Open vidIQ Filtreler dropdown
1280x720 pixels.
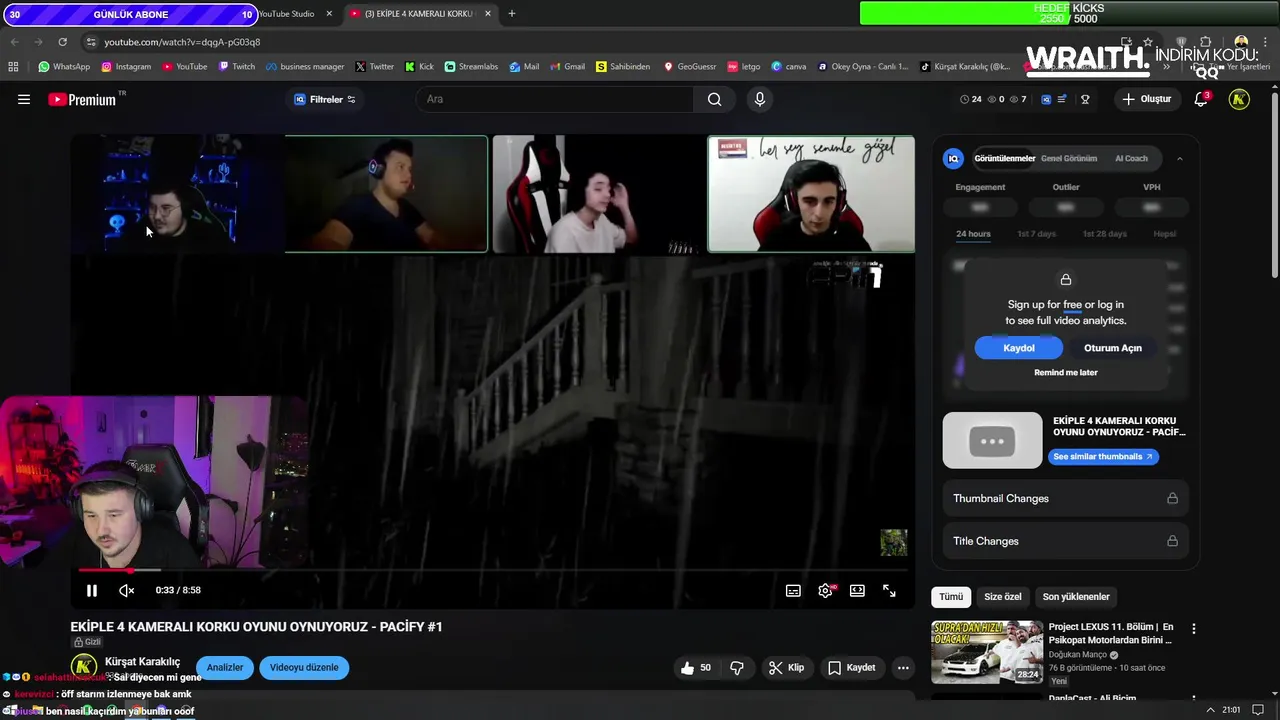[x=325, y=99]
